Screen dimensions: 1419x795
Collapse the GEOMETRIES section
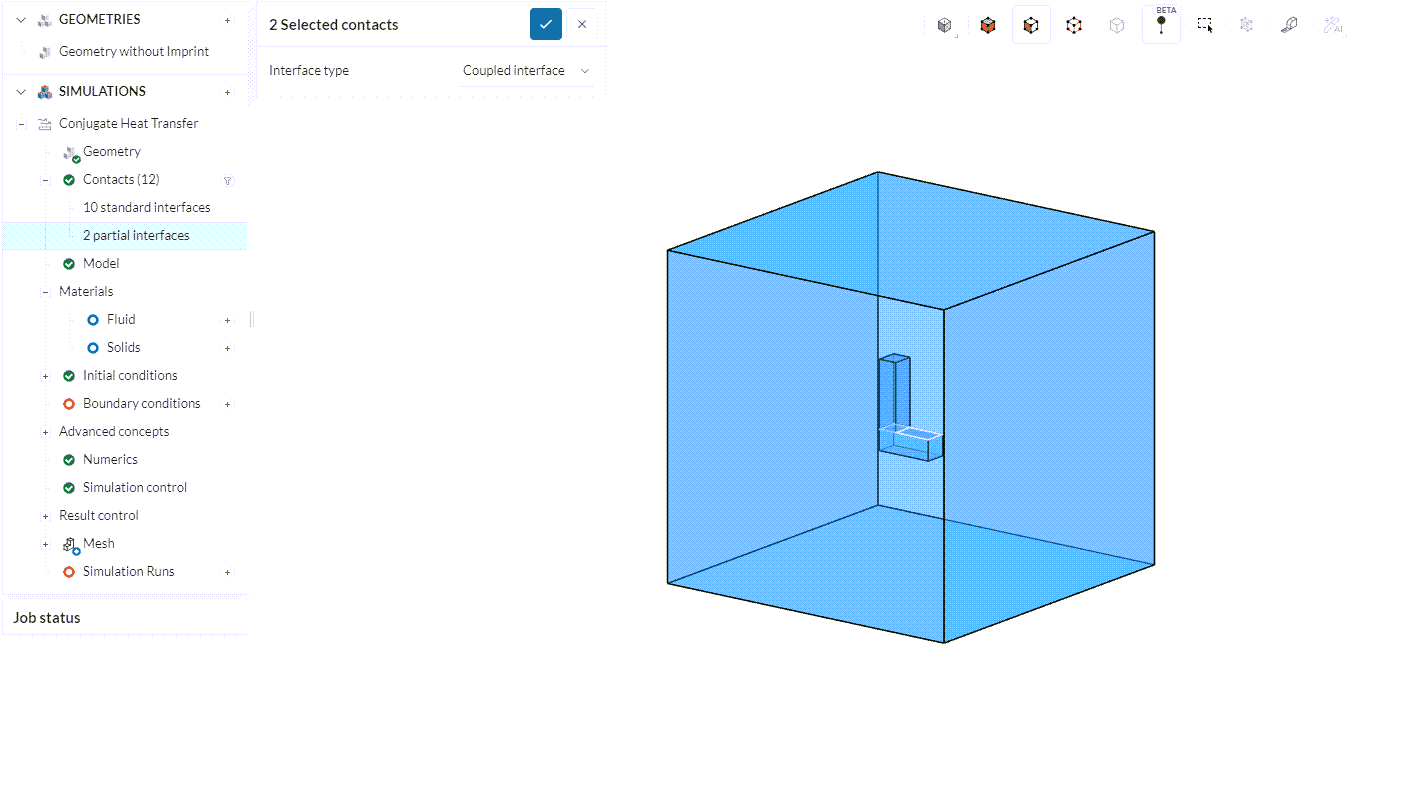[21, 20]
